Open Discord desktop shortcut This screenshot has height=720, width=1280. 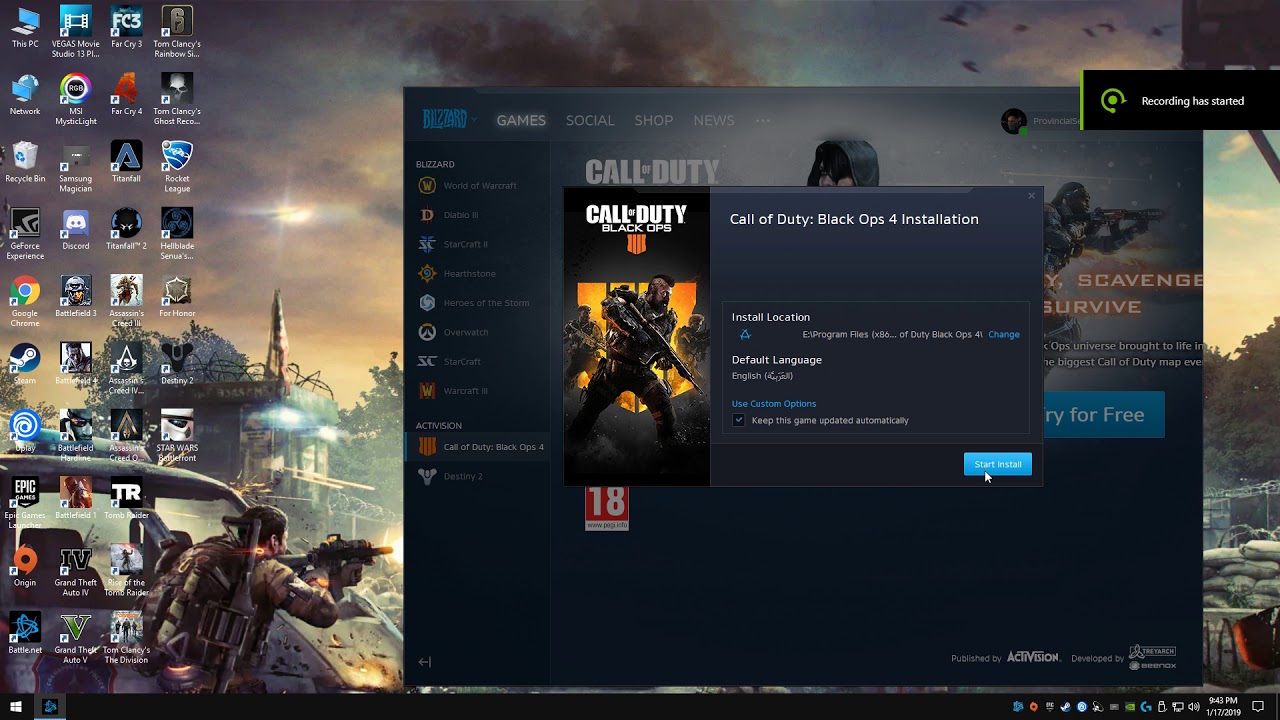pyautogui.click(x=75, y=230)
